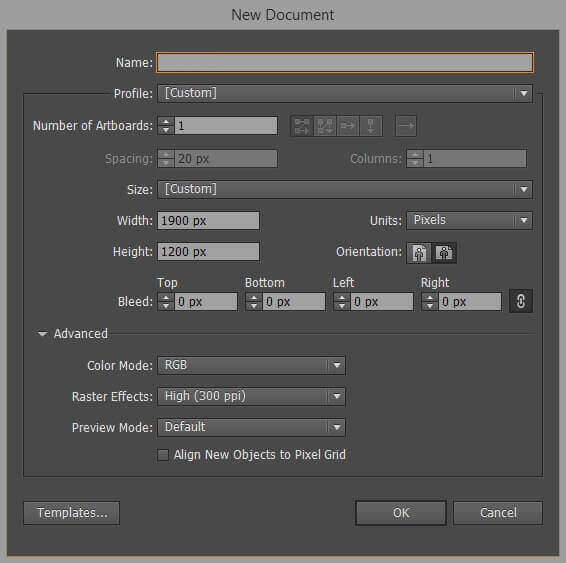Screen dimensions: 566x563
Task: Select Arrange by Row artboard icon
Action: 348,126
